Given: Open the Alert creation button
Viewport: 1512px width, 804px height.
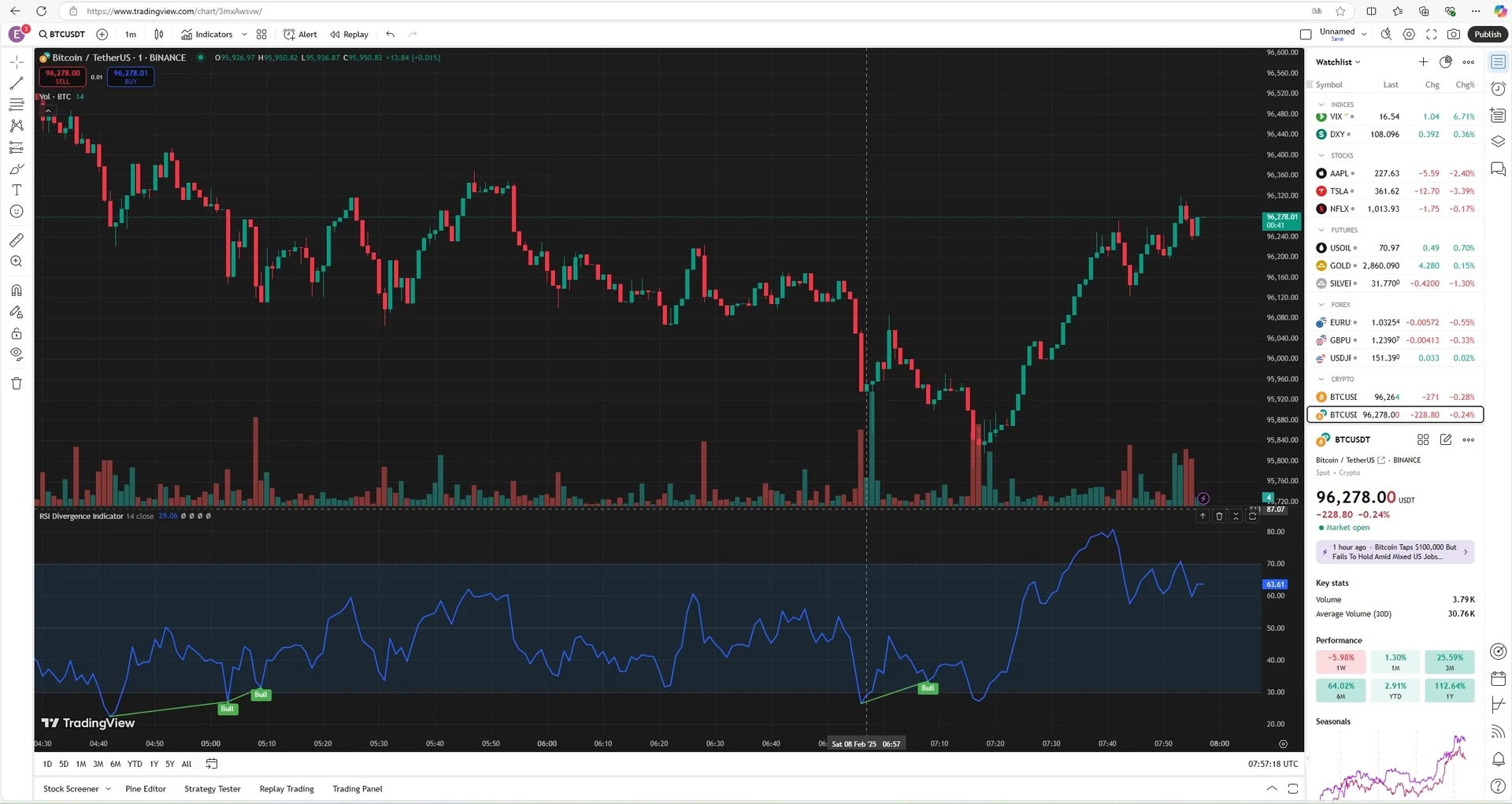Looking at the screenshot, I should coord(300,35).
